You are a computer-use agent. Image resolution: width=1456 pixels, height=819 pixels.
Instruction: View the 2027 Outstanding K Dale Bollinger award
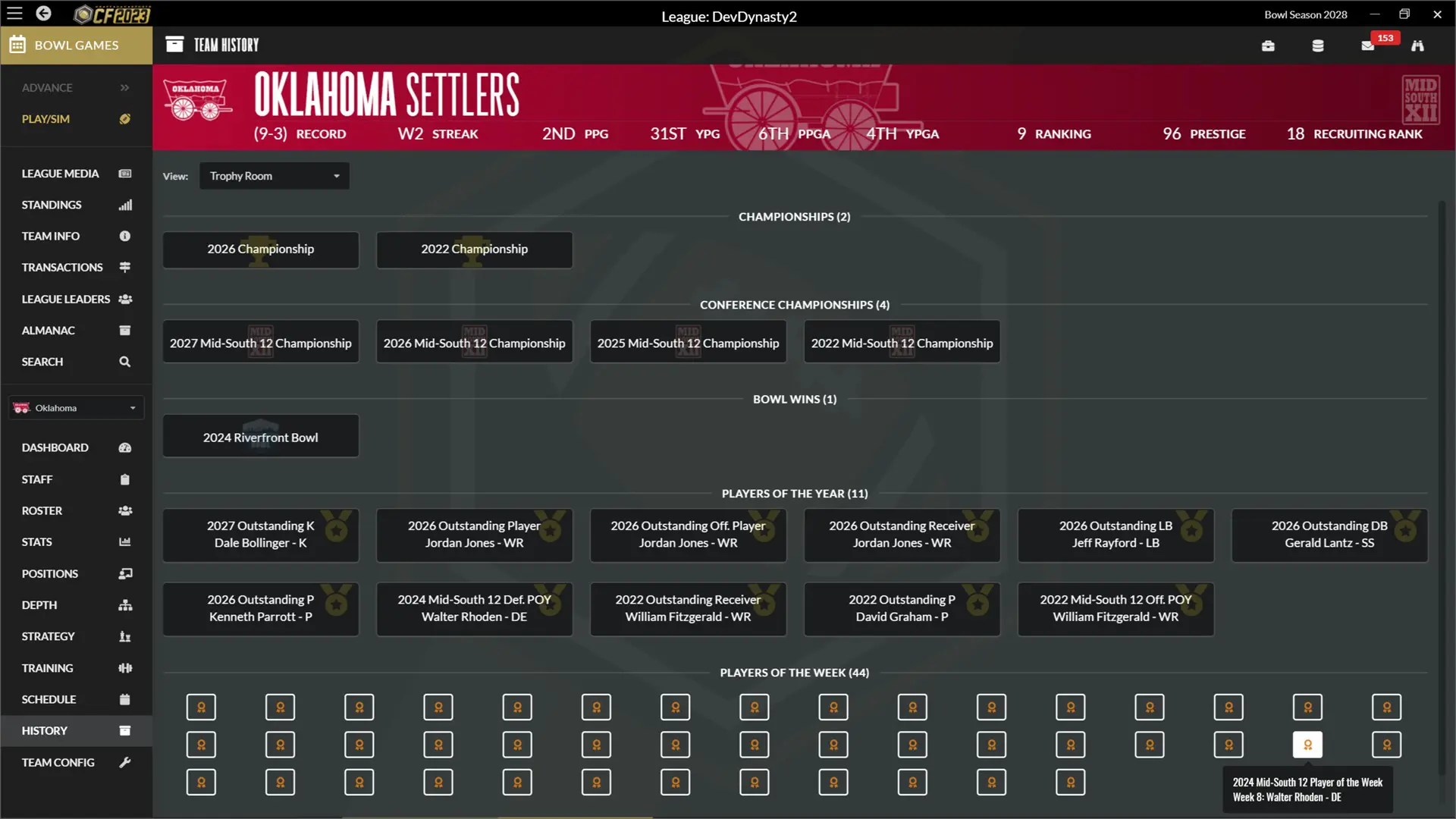[260, 535]
